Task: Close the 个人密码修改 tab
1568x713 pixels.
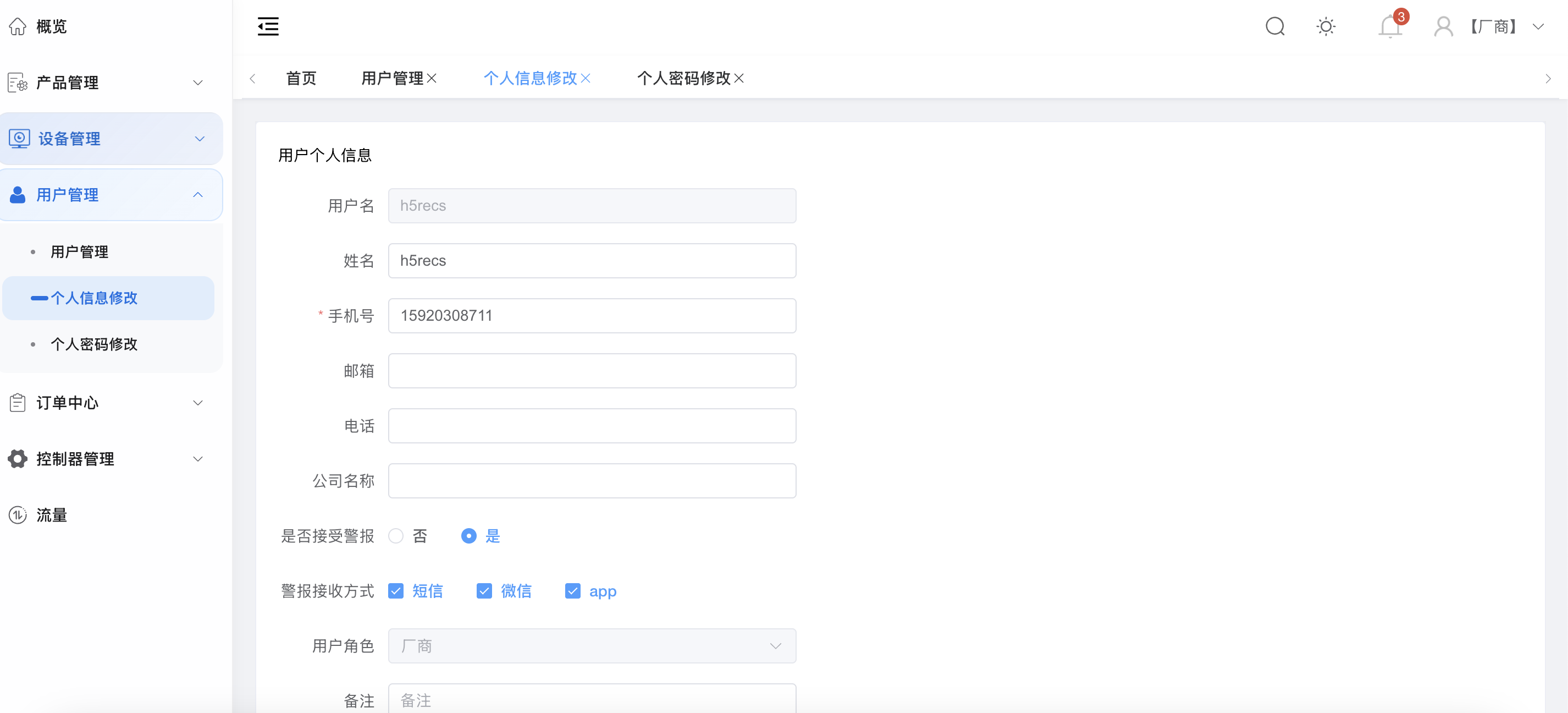Action: (x=739, y=79)
